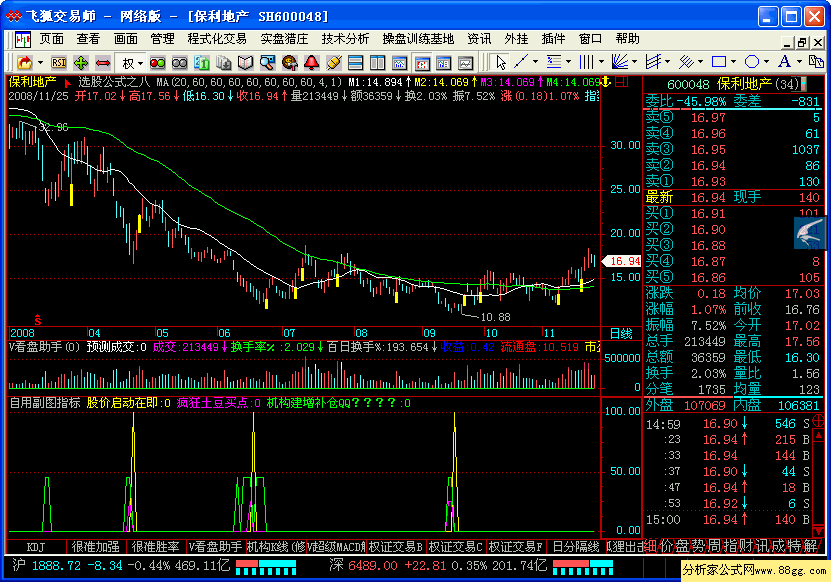831x582 pixels.
Task: Toggle the red-green lights icon
Action: click(157, 63)
